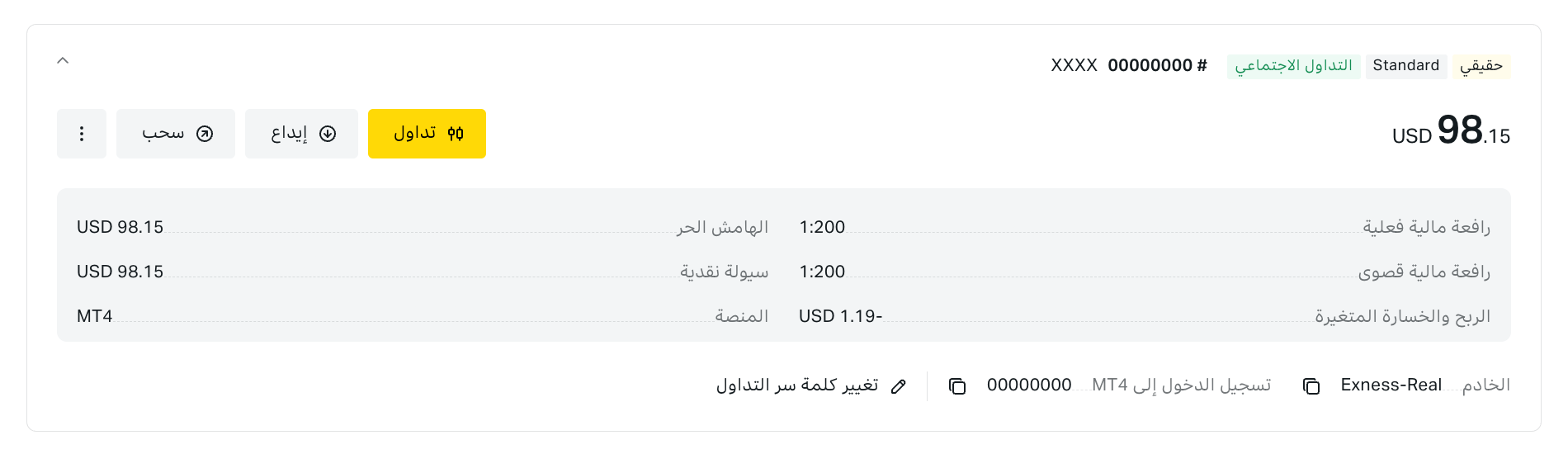The width and height of the screenshot is (1568, 454).
Task: Click the إيداع deposit button
Action: click(301, 134)
